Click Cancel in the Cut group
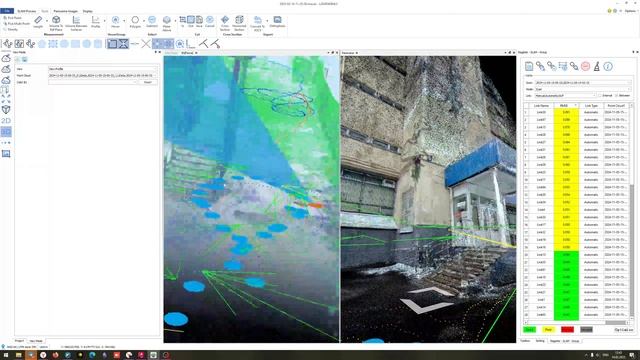Viewport: 640px width, 360px height. pos(209,22)
